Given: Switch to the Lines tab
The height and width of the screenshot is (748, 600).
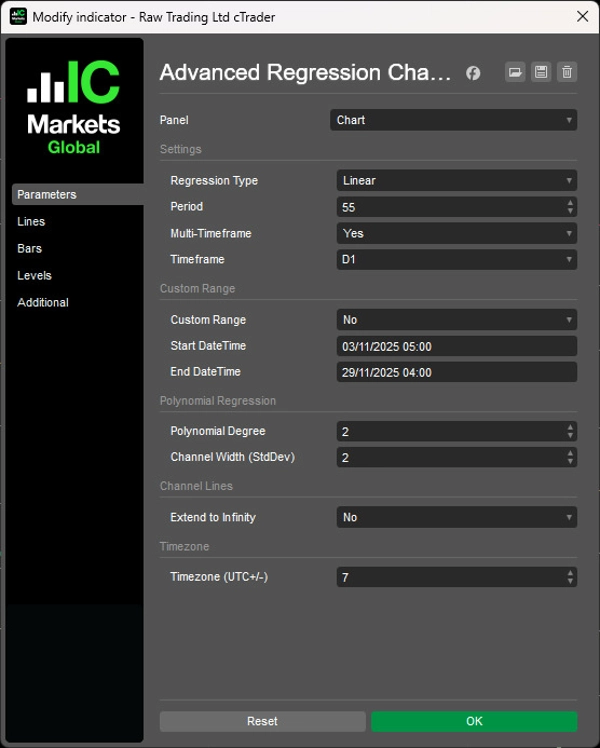Looking at the screenshot, I should pos(31,221).
